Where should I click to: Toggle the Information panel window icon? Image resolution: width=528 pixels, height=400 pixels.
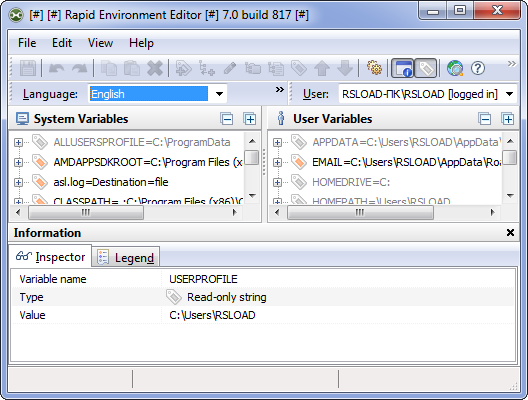pyautogui.click(x=402, y=68)
